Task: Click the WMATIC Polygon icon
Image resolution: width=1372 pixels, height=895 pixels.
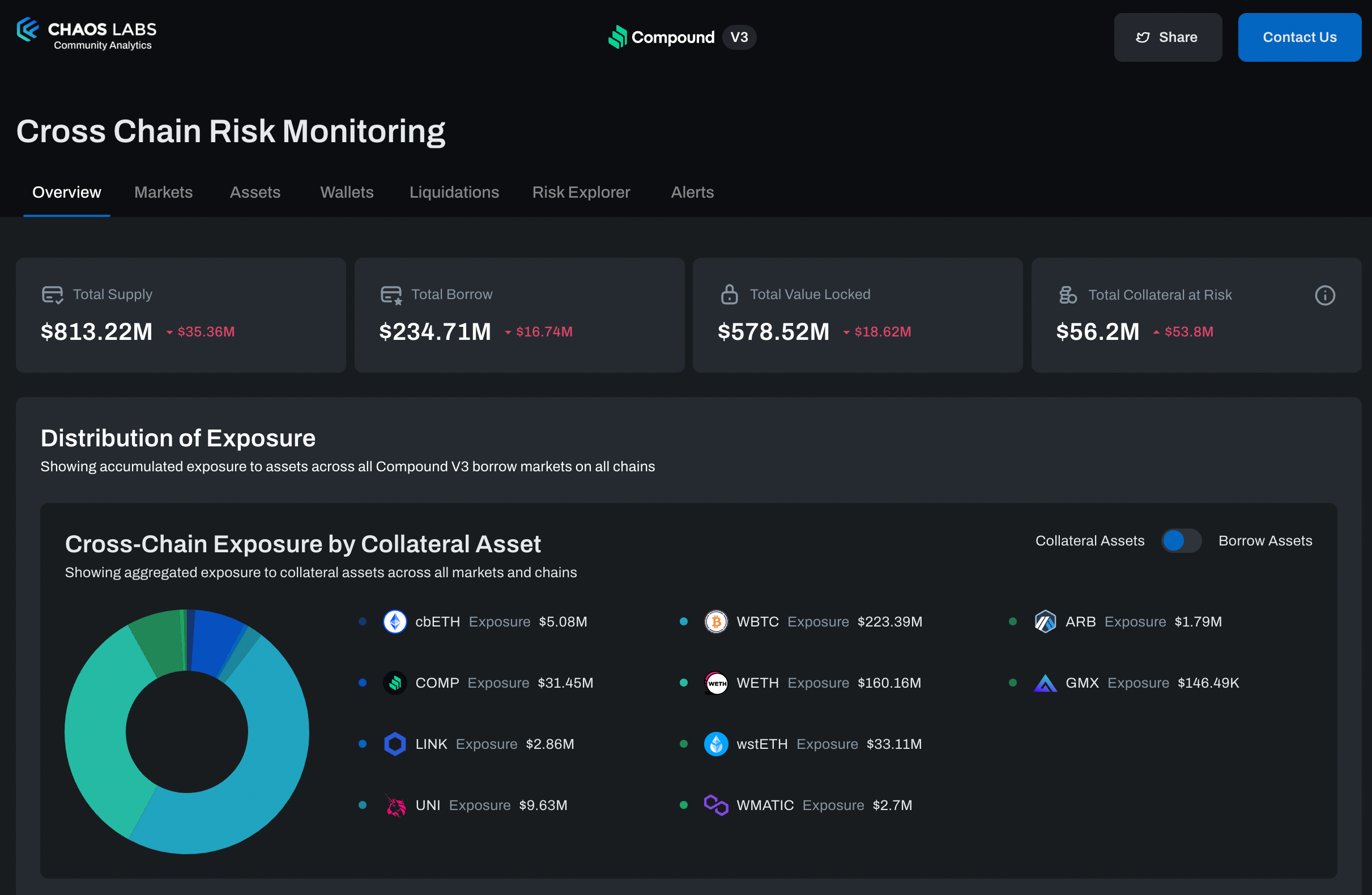Action: pyautogui.click(x=716, y=805)
